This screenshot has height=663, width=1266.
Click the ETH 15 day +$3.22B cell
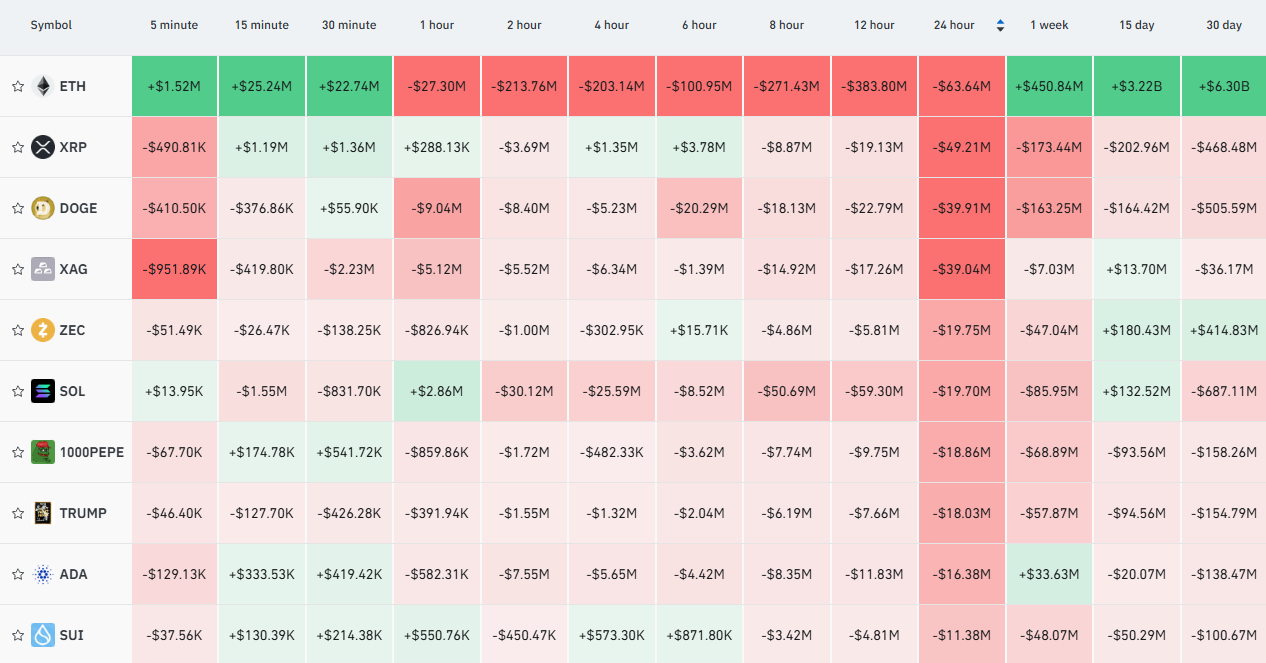click(1137, 86)
